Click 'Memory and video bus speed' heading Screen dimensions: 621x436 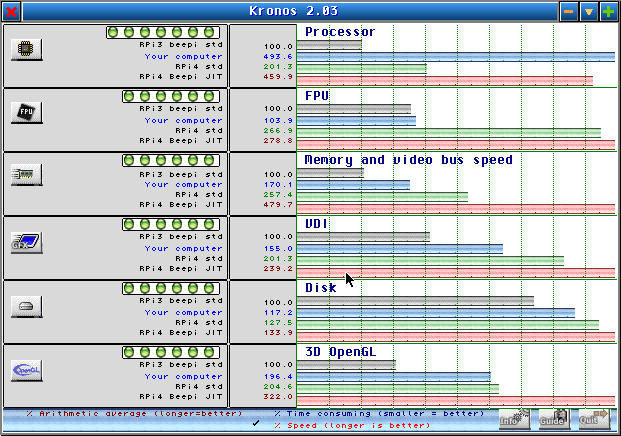click(x=409, y=160)
